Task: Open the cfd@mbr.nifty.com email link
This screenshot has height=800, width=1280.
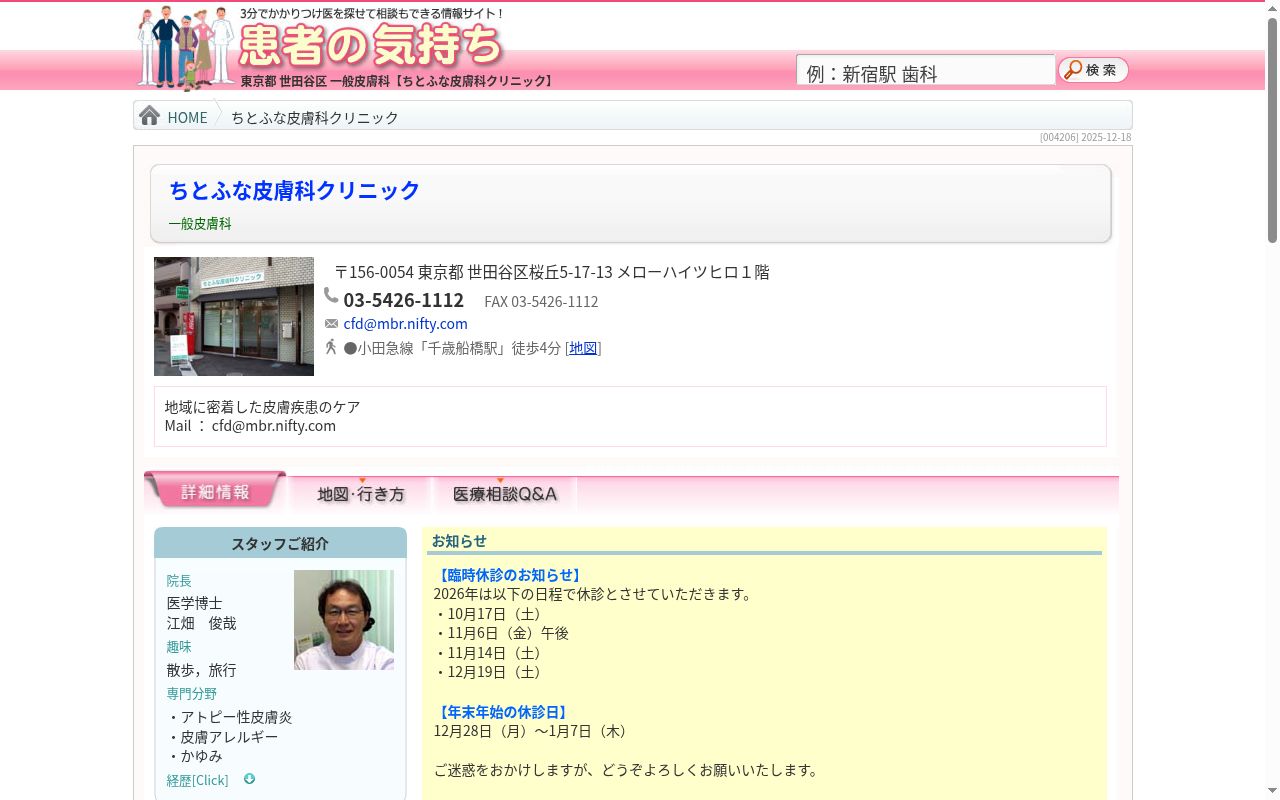Action: [x=405, y=324]
